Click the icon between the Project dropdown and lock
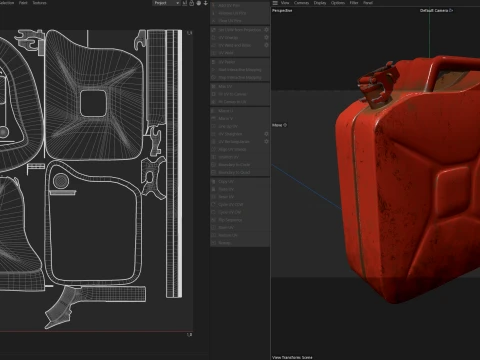 (185, 3)
